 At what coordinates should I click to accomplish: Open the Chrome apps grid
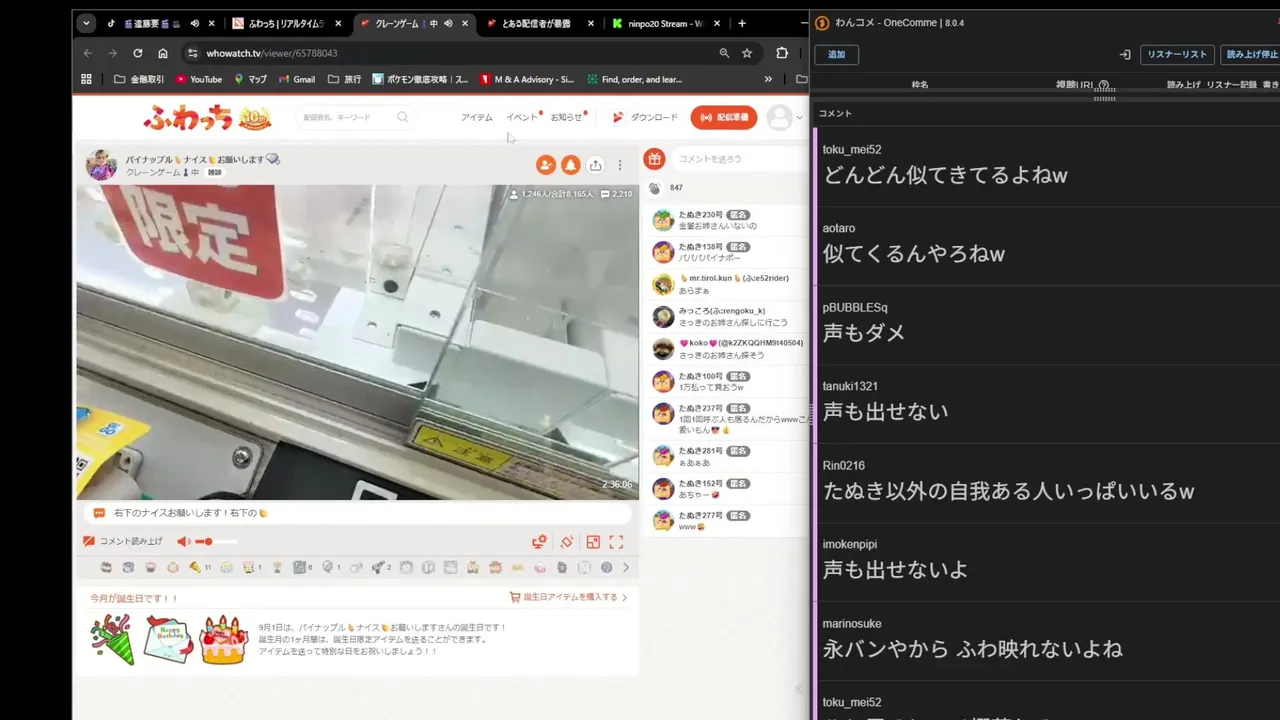click(x=87, y=79)
